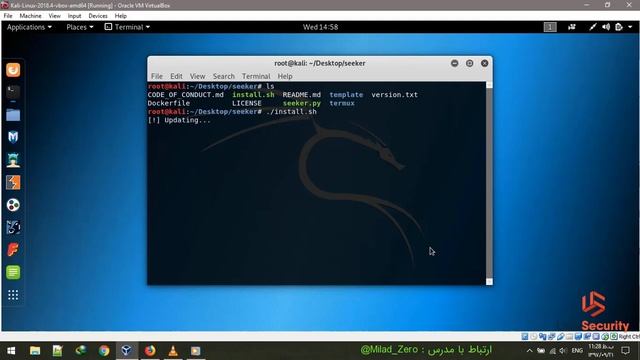Open the colored-circles app in Kali dock

(13, 205)
